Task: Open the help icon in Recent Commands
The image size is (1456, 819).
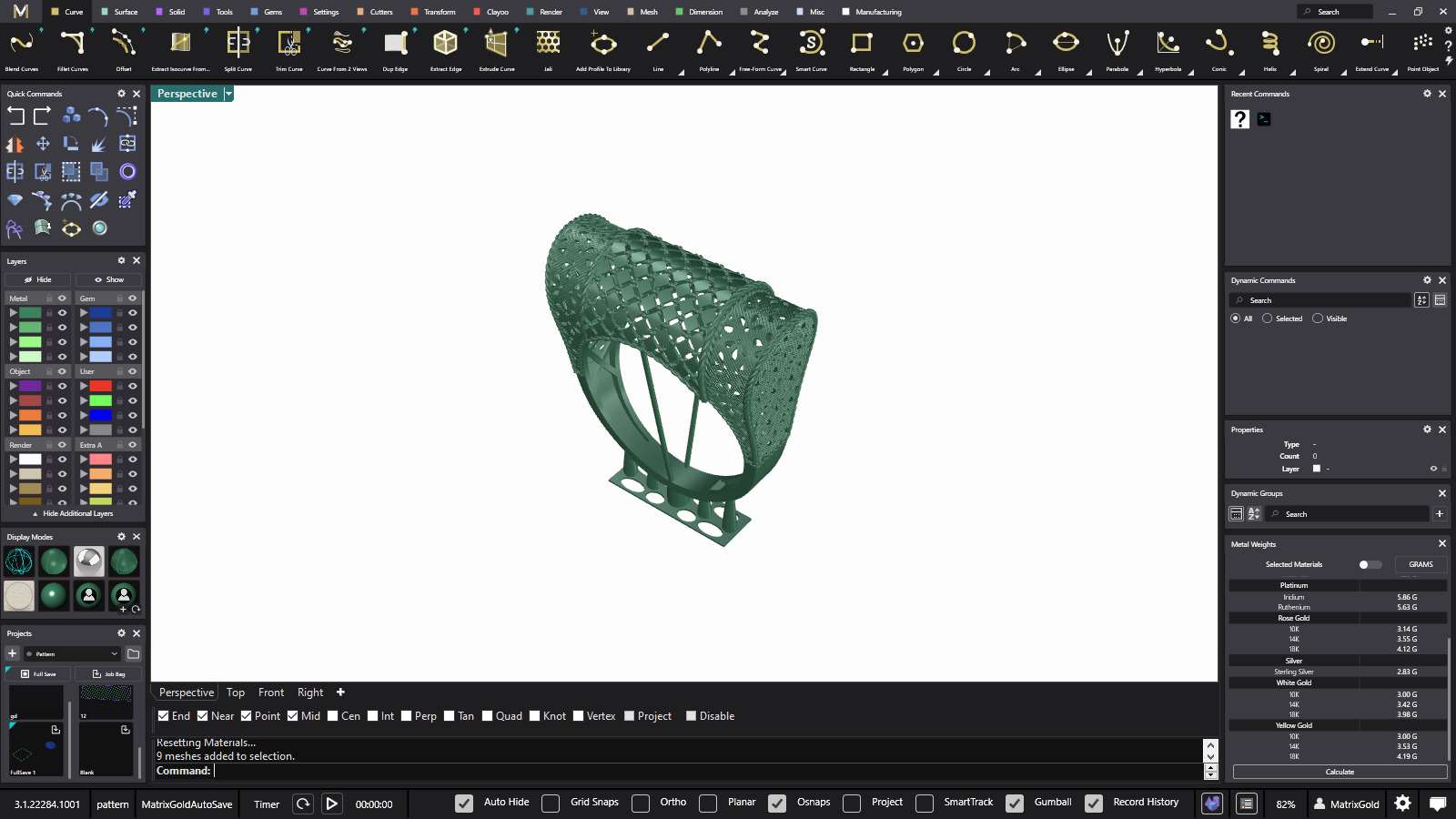Action: 1239,119
